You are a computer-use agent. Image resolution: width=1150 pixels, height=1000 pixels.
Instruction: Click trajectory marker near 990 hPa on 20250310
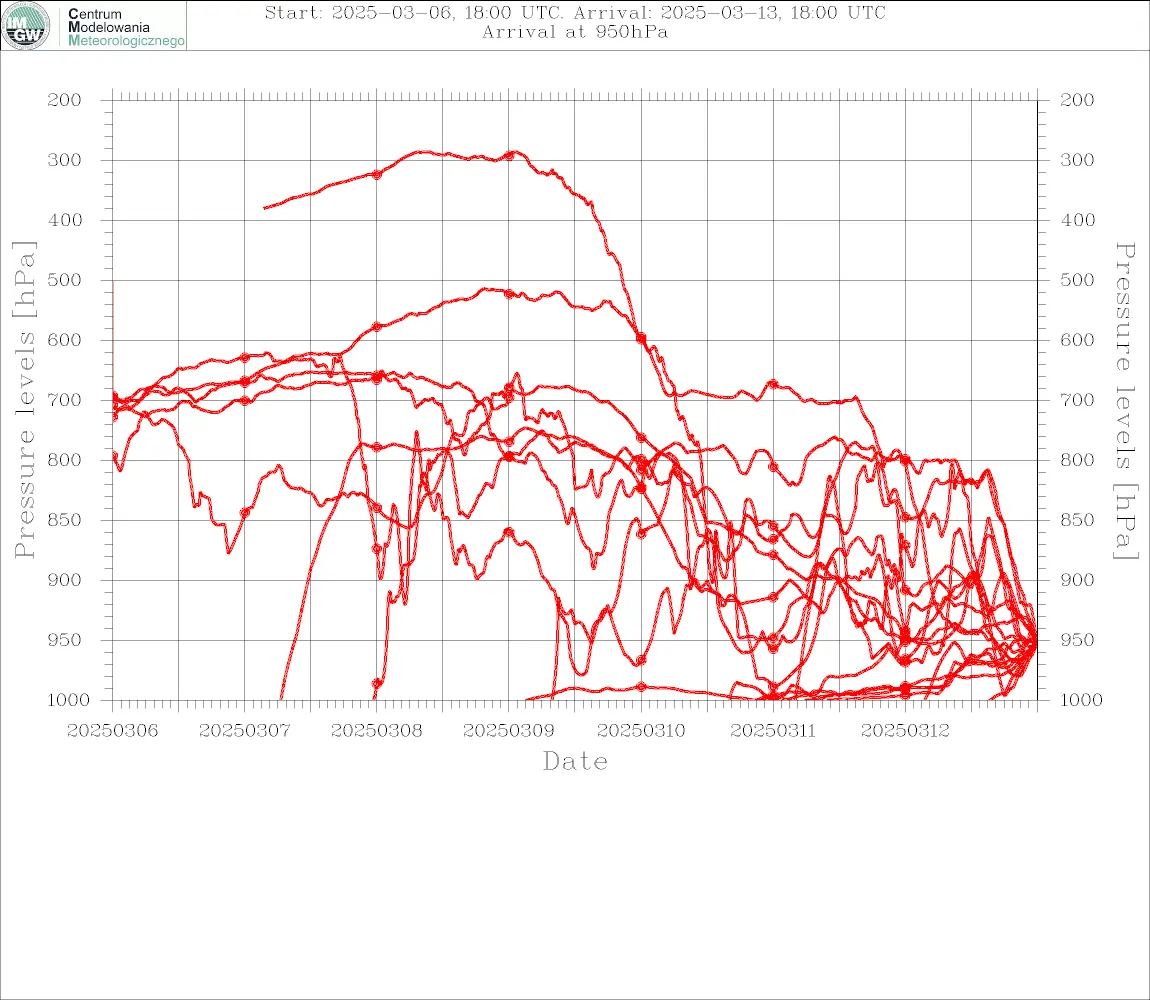(x=641, y=687)
